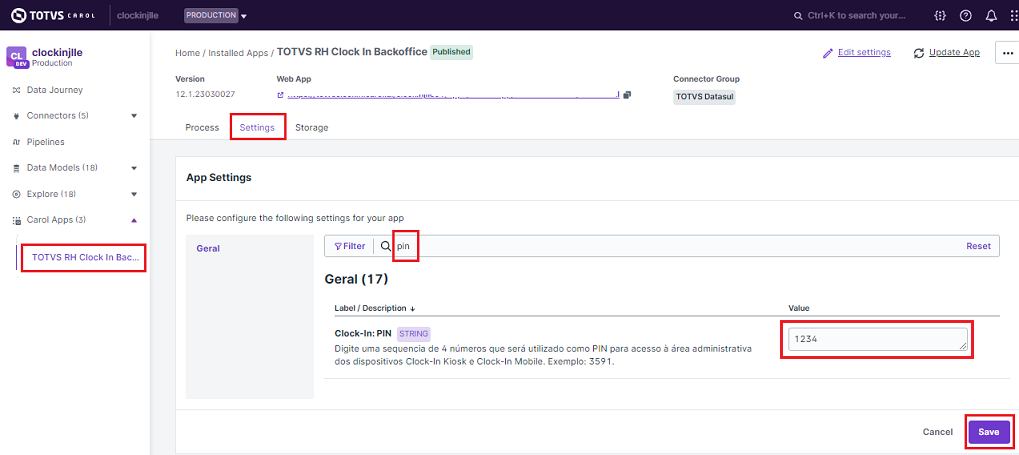Open the more options ellipsis button
The width and height of the screenshot is (1019, 455).
[1007, 53]
